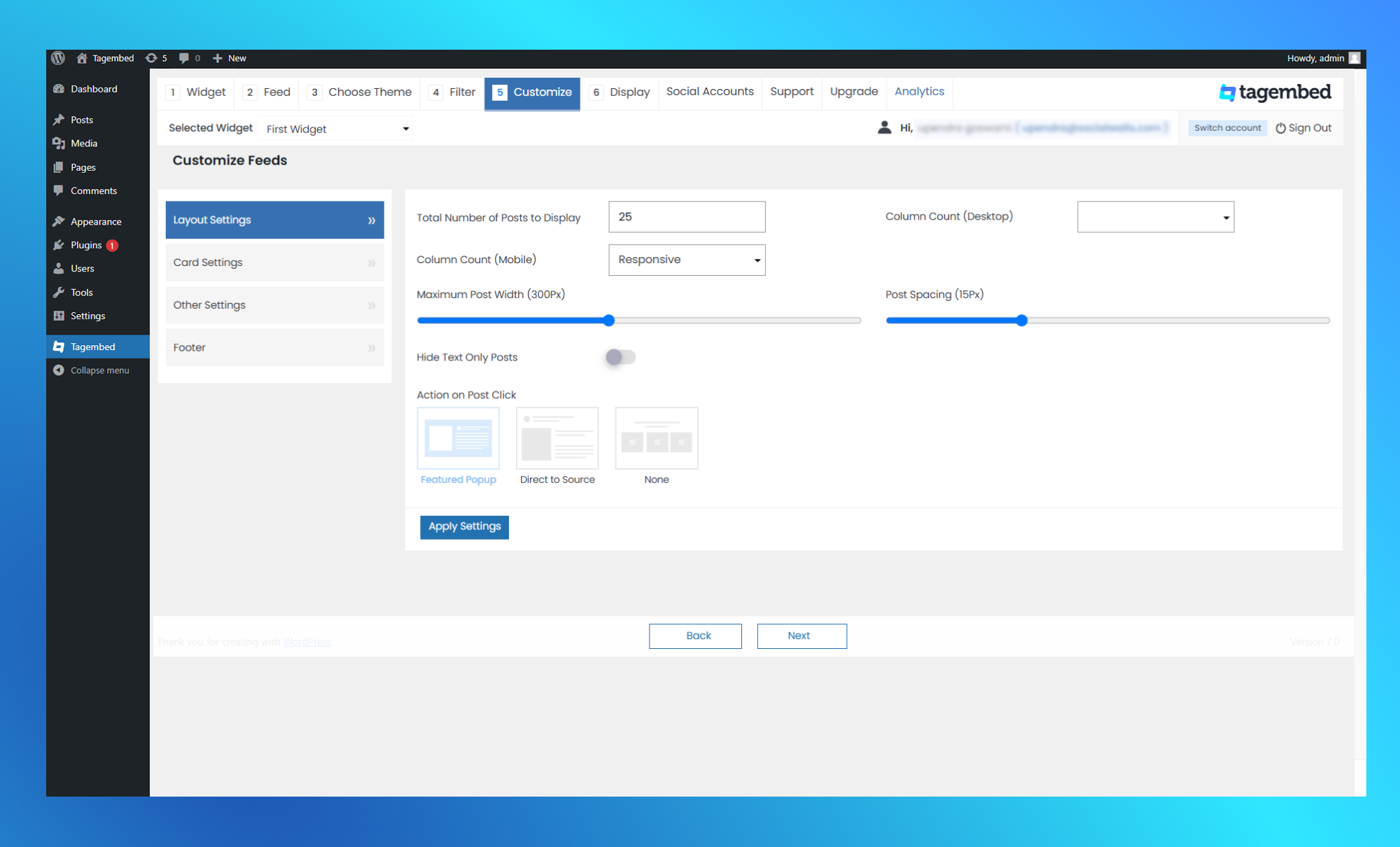Open the Support tab
This screenshot has height=847, width=1400.
coord(792,92)
